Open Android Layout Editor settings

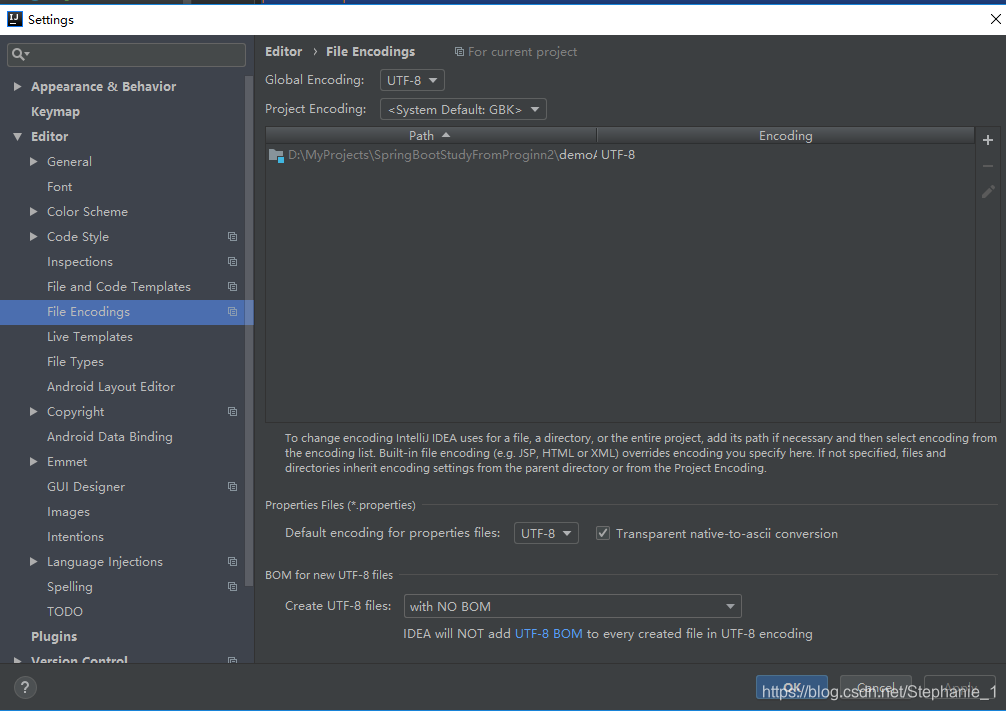pyautogui.click(x=111, y=387)
